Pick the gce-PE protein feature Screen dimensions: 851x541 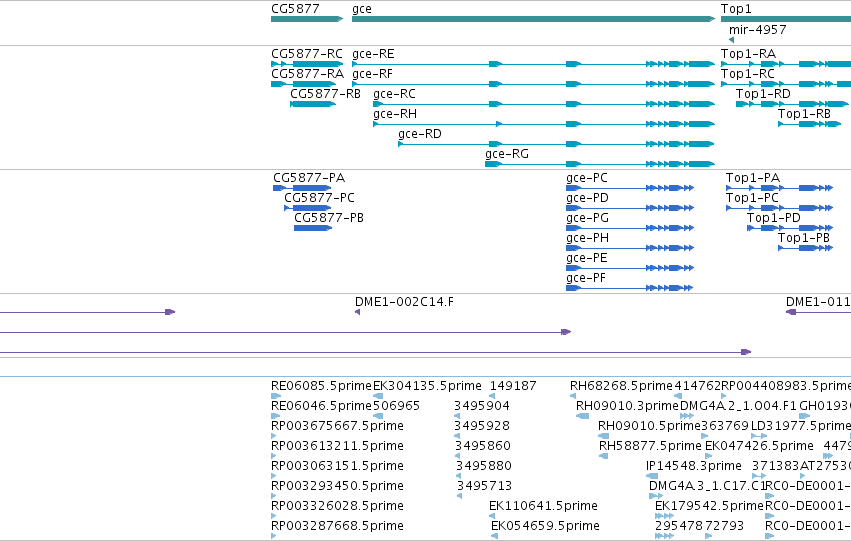point(630,268)
